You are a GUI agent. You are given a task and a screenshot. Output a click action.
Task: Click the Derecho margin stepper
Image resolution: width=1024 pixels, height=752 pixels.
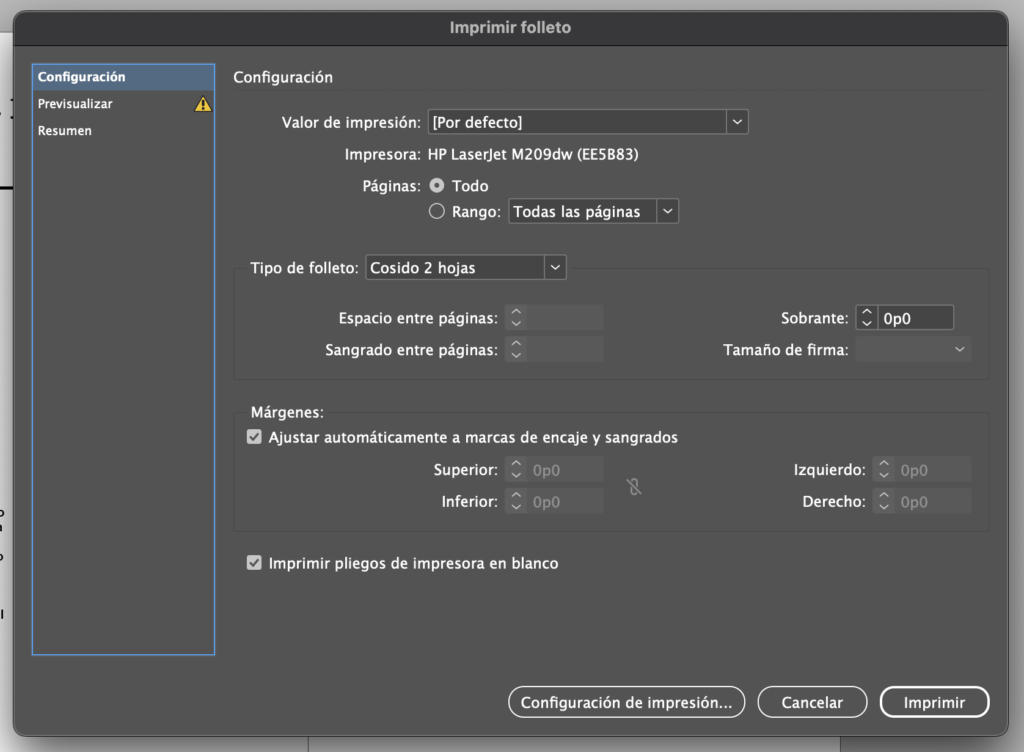coord(884,501)
